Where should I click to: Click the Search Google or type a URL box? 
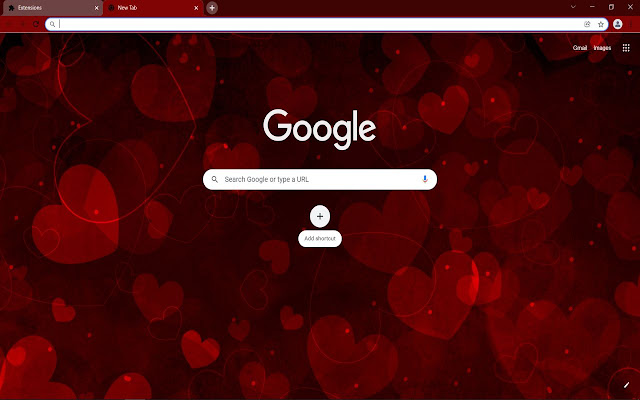coord(320,180)
